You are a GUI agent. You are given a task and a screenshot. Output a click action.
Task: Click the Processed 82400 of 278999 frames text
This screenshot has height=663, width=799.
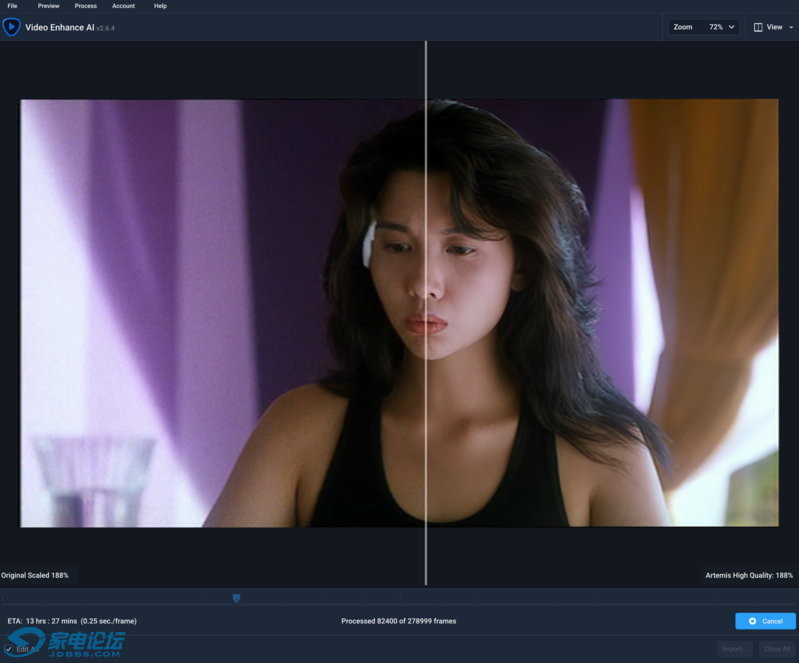point(398,621)
